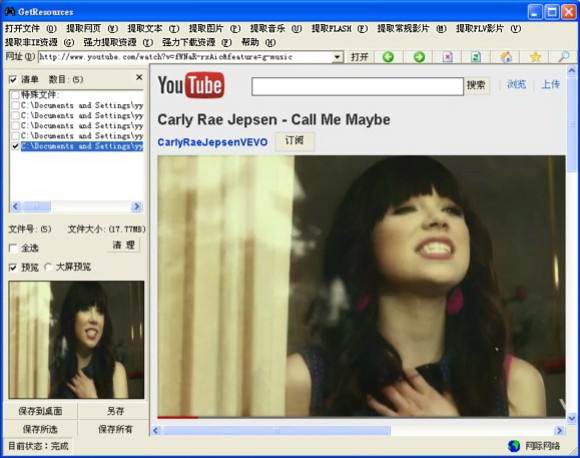This screenshot has width=580, height=458.
Task: Click the file list scroll-left arrow
Action: coord(16,206)
